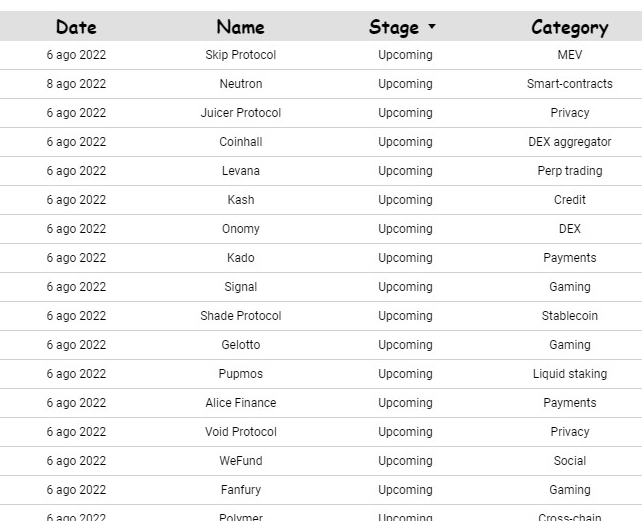The height and width of the screenshot is (521, 642).
Task: Click the Juicer Protocol entry
Action: (x=240, y=113)
